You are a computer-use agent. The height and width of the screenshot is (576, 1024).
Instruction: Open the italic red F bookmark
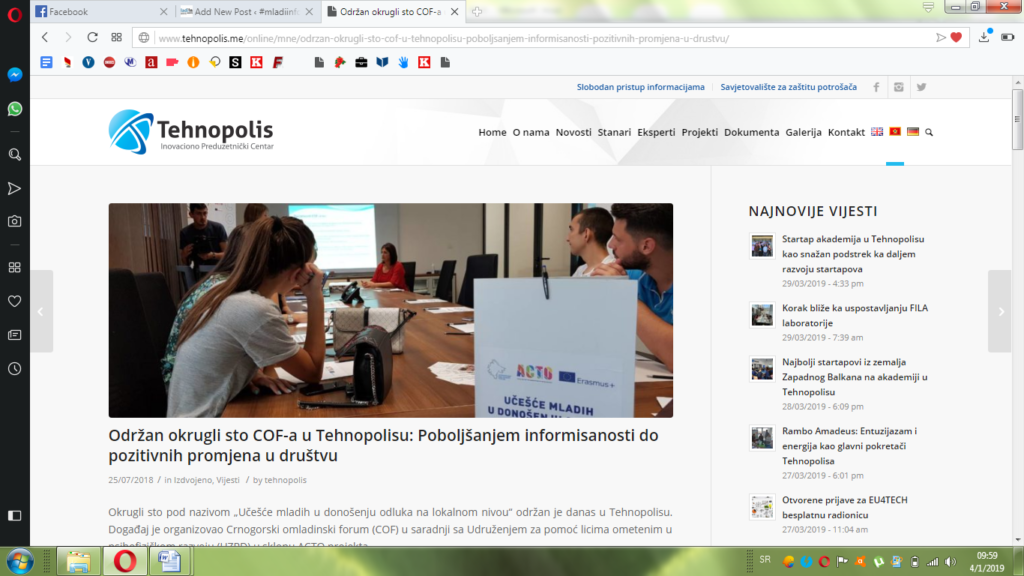tap(278, 62)
